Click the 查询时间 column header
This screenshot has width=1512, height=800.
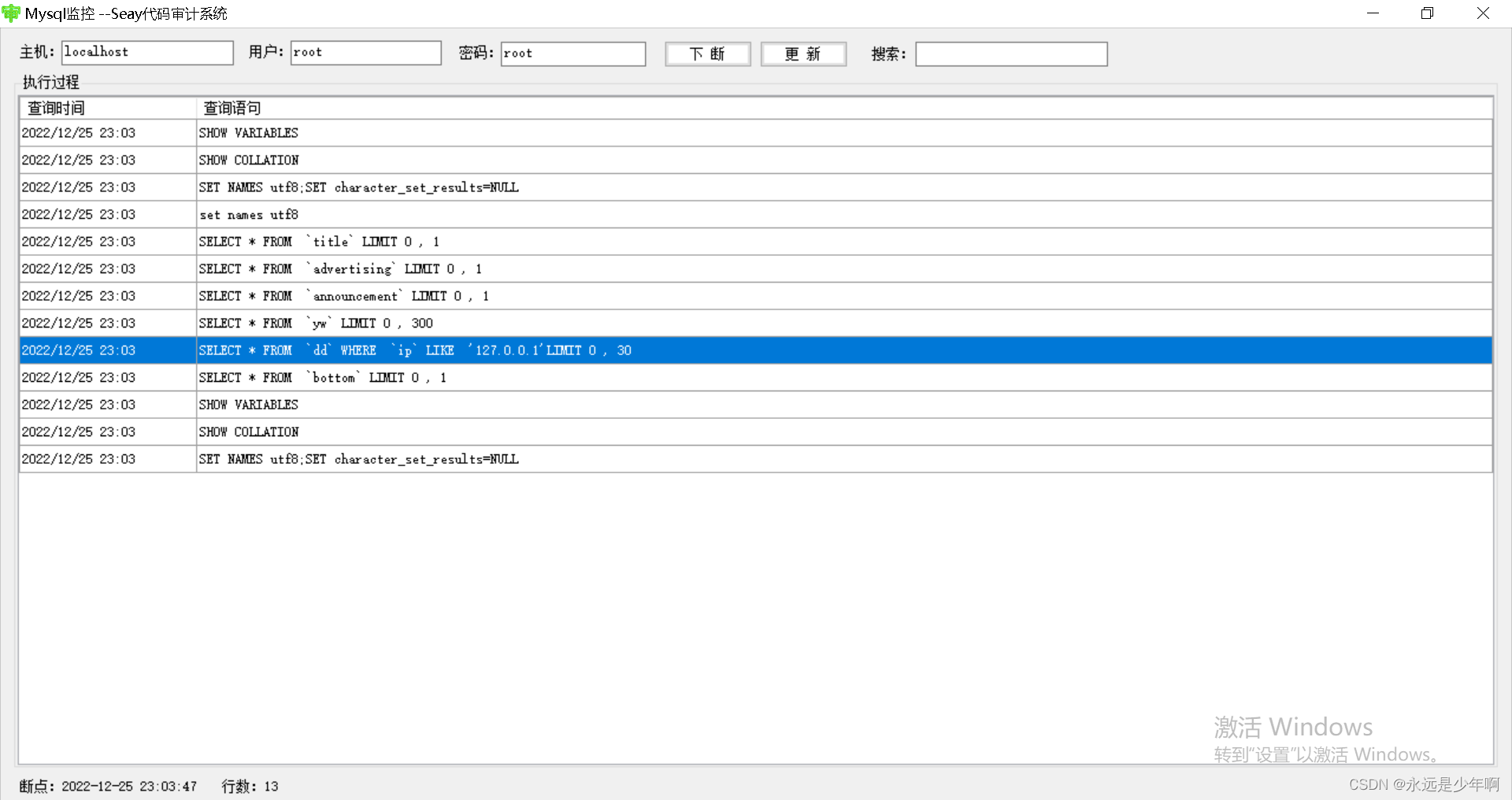coord(108,108)
